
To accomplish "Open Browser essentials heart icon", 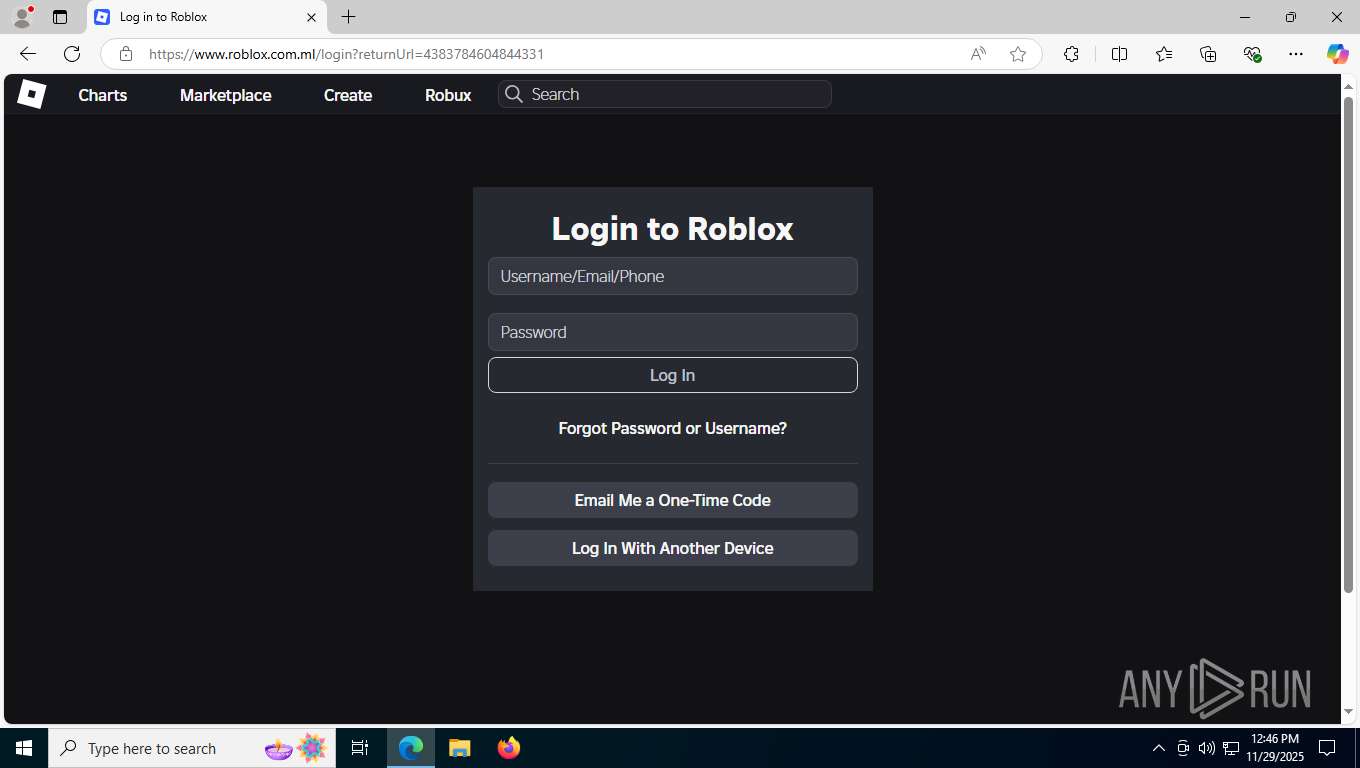I will (1252, 54).
